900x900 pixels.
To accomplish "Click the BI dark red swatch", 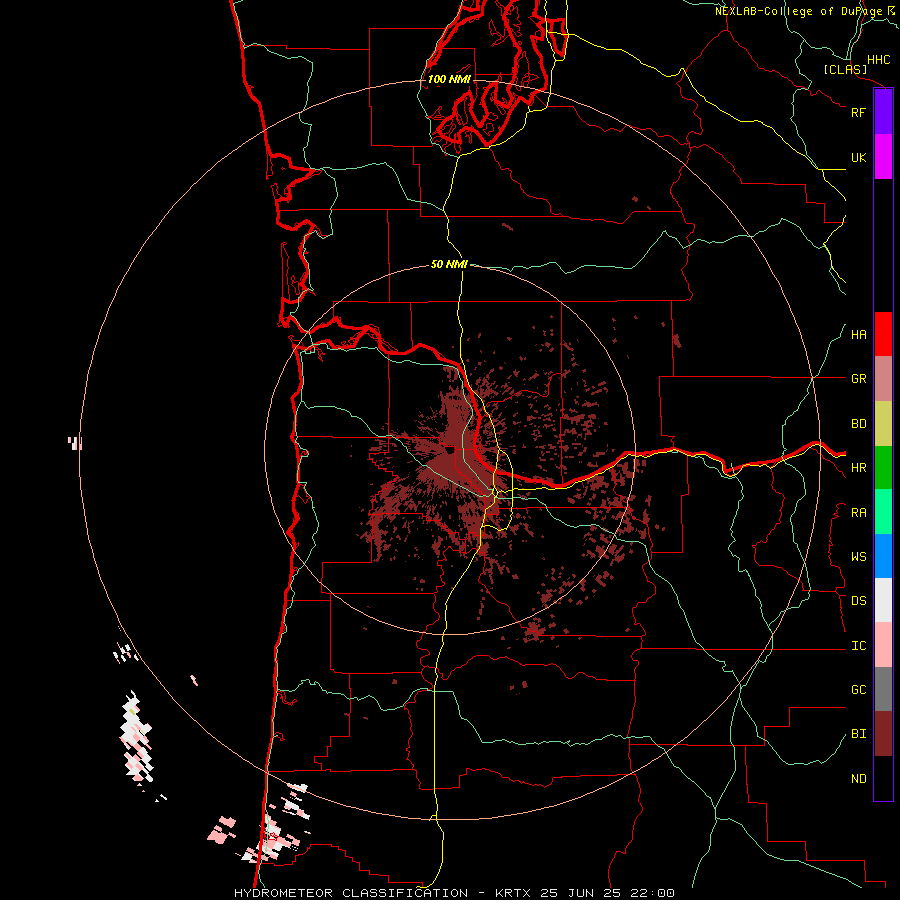I will 883,734.
